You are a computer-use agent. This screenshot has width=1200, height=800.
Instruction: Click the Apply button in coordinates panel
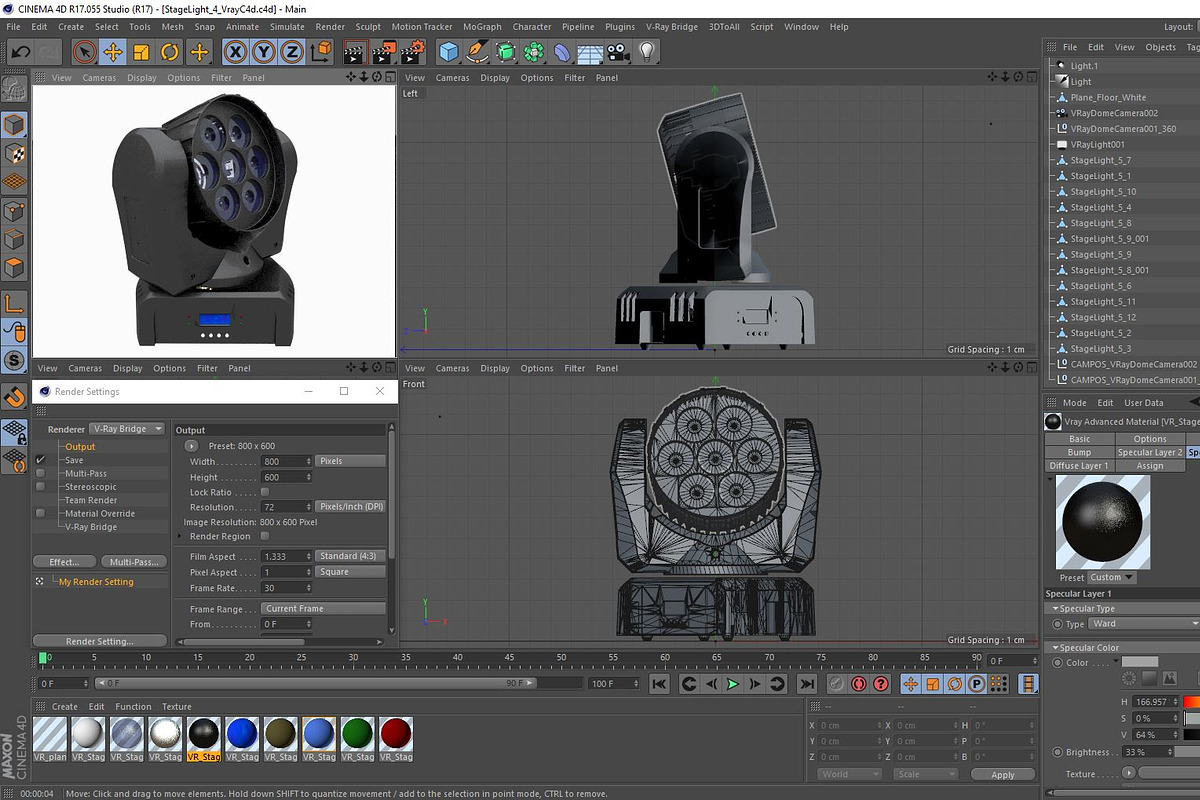click(x=1003, y=774)
